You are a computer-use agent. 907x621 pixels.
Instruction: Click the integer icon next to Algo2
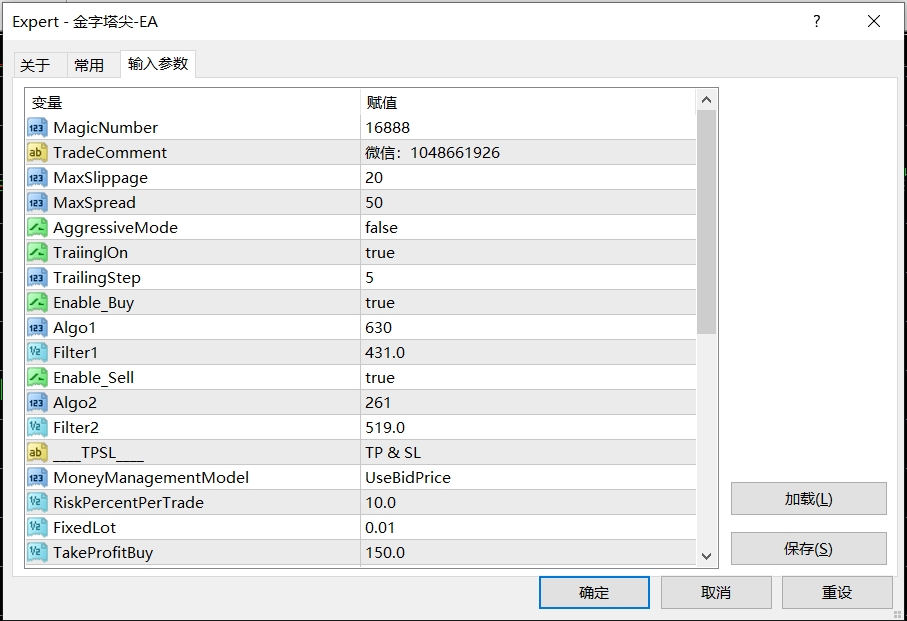[37, 403]
